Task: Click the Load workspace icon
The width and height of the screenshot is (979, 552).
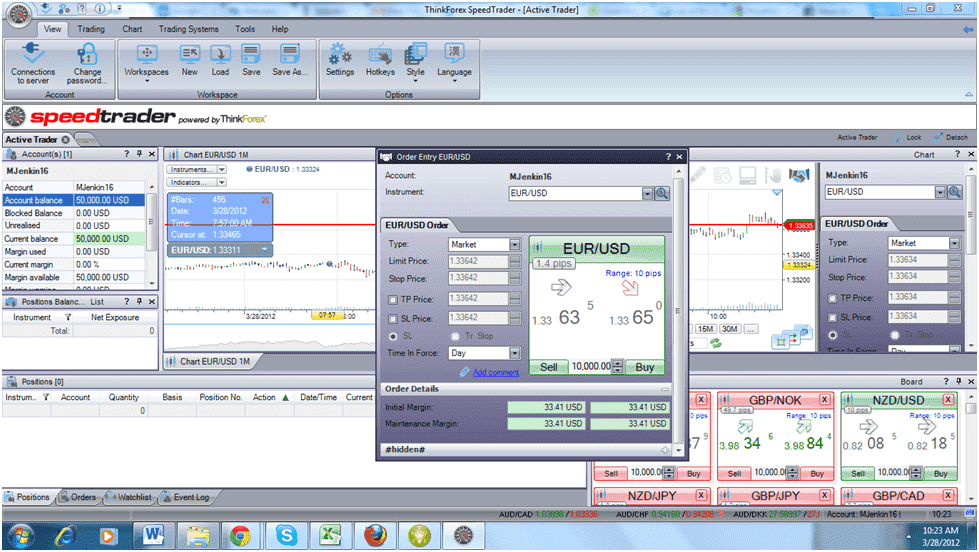Action: tap(220, 55)
